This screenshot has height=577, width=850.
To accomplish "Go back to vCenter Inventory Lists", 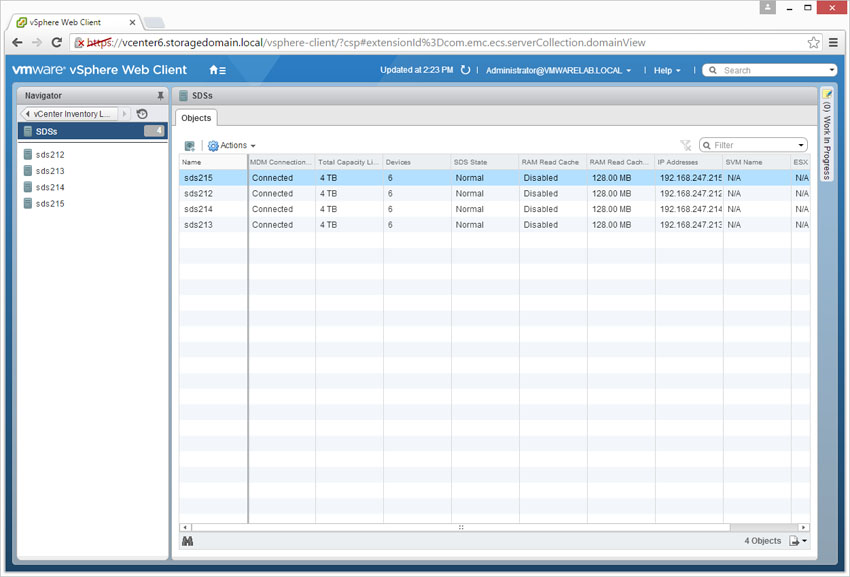I will coord(69,114).
